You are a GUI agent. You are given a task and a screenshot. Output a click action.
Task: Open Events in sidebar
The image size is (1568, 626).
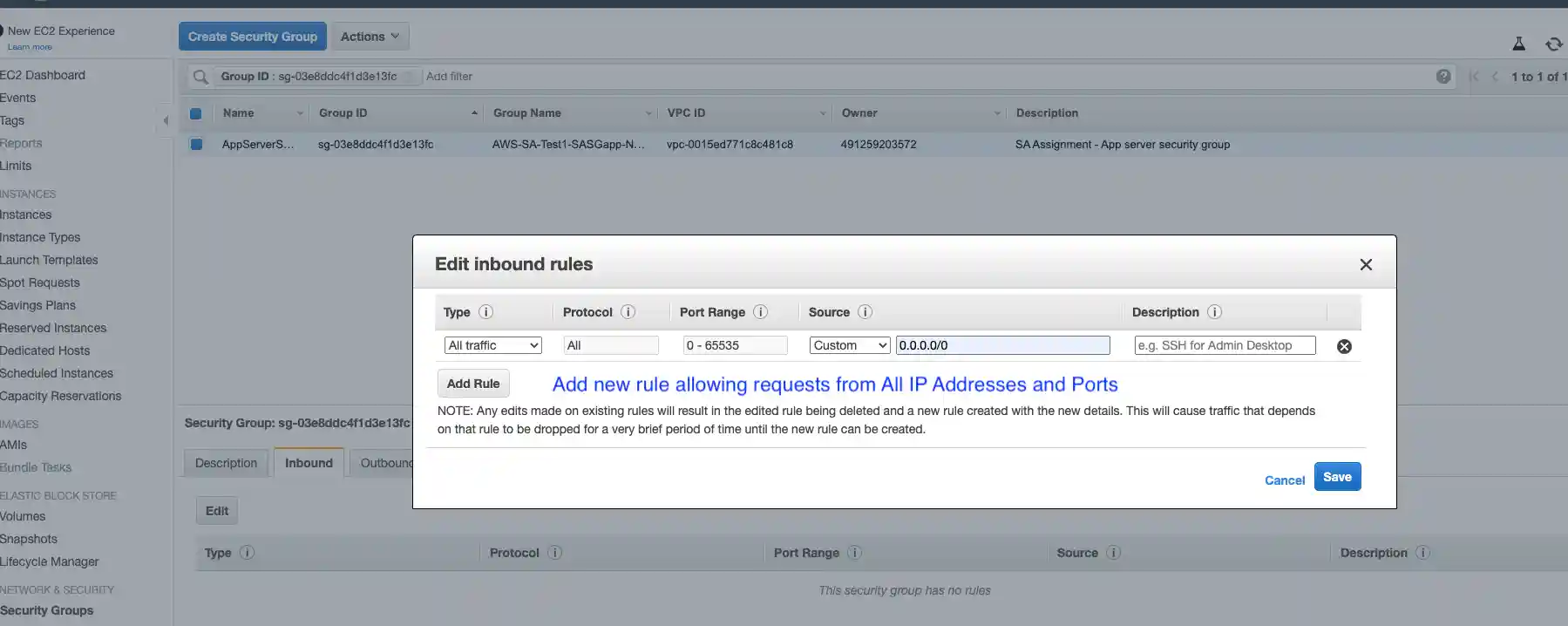pos(17,98)
